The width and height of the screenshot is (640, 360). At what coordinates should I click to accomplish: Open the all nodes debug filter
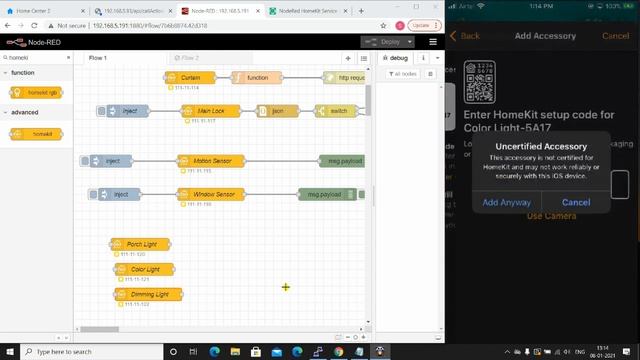[x=403, y=74]
